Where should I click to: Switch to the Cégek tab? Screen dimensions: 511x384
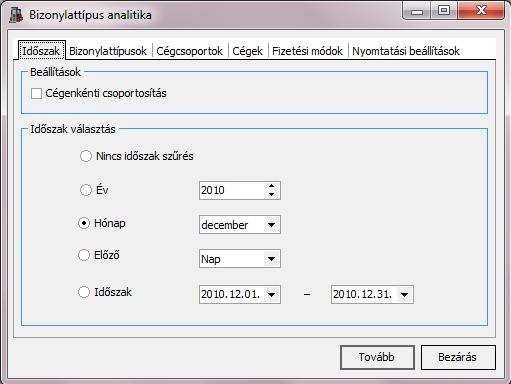(x=247, y=51)
